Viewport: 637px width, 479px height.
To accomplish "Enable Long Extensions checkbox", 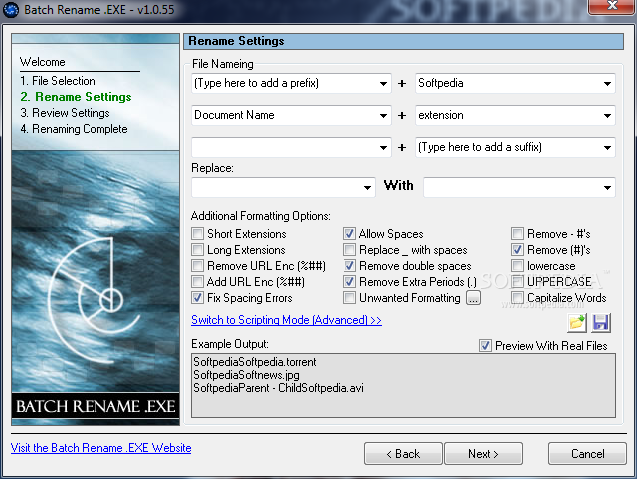I will [197, 249].
